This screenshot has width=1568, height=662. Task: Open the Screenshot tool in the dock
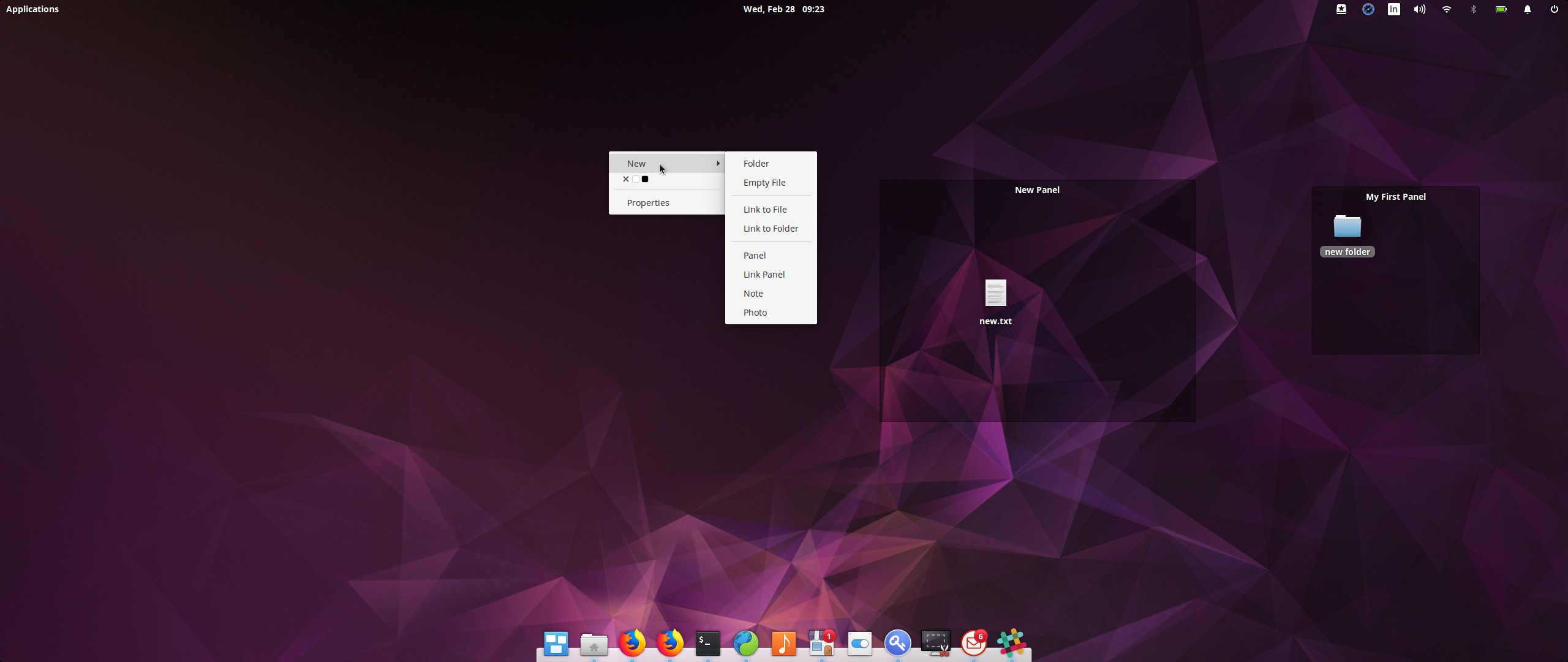[x=935, y=644]
